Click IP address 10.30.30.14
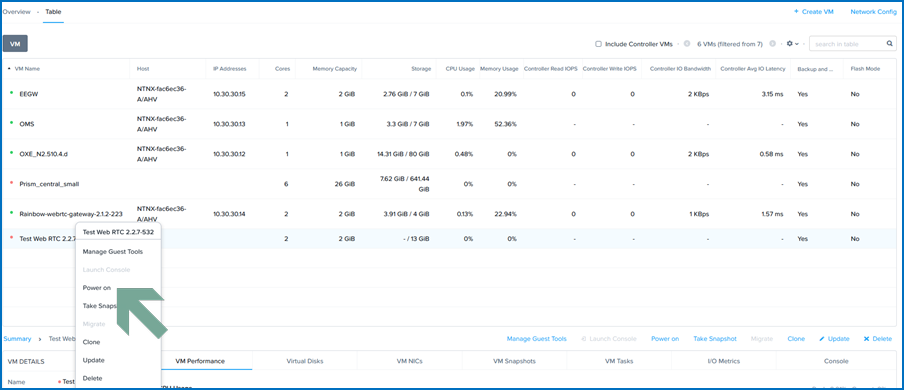 [x=229, y=214]
